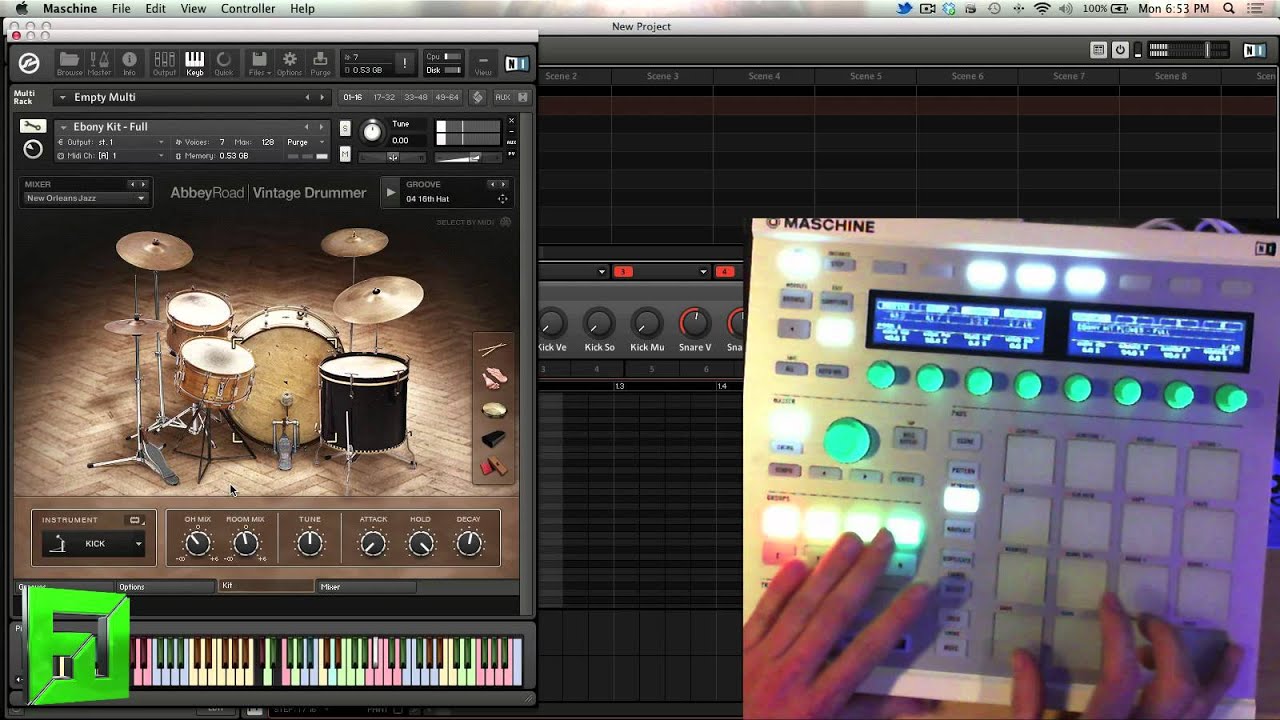Switch to instrument page 49-64
Screen dimensions: 1280x720
tap(447, 97)
